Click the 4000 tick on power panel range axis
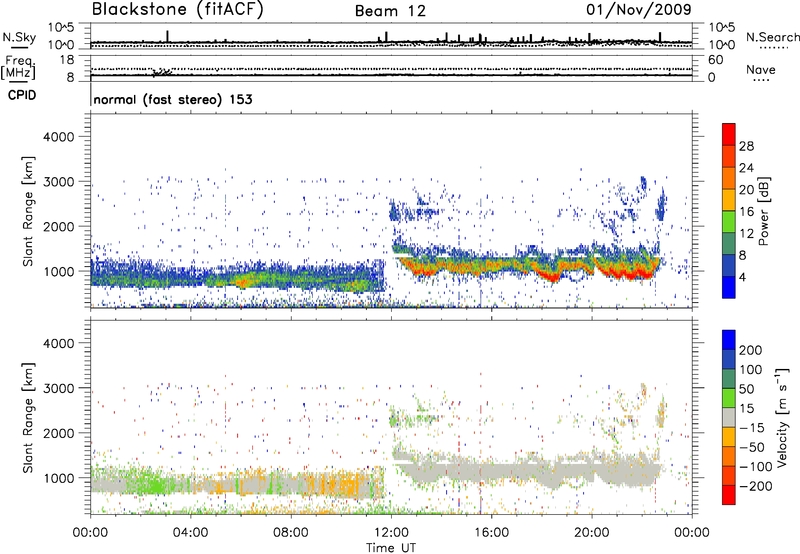The width and height of the screenshot is (800, 554). pos(58,137)
